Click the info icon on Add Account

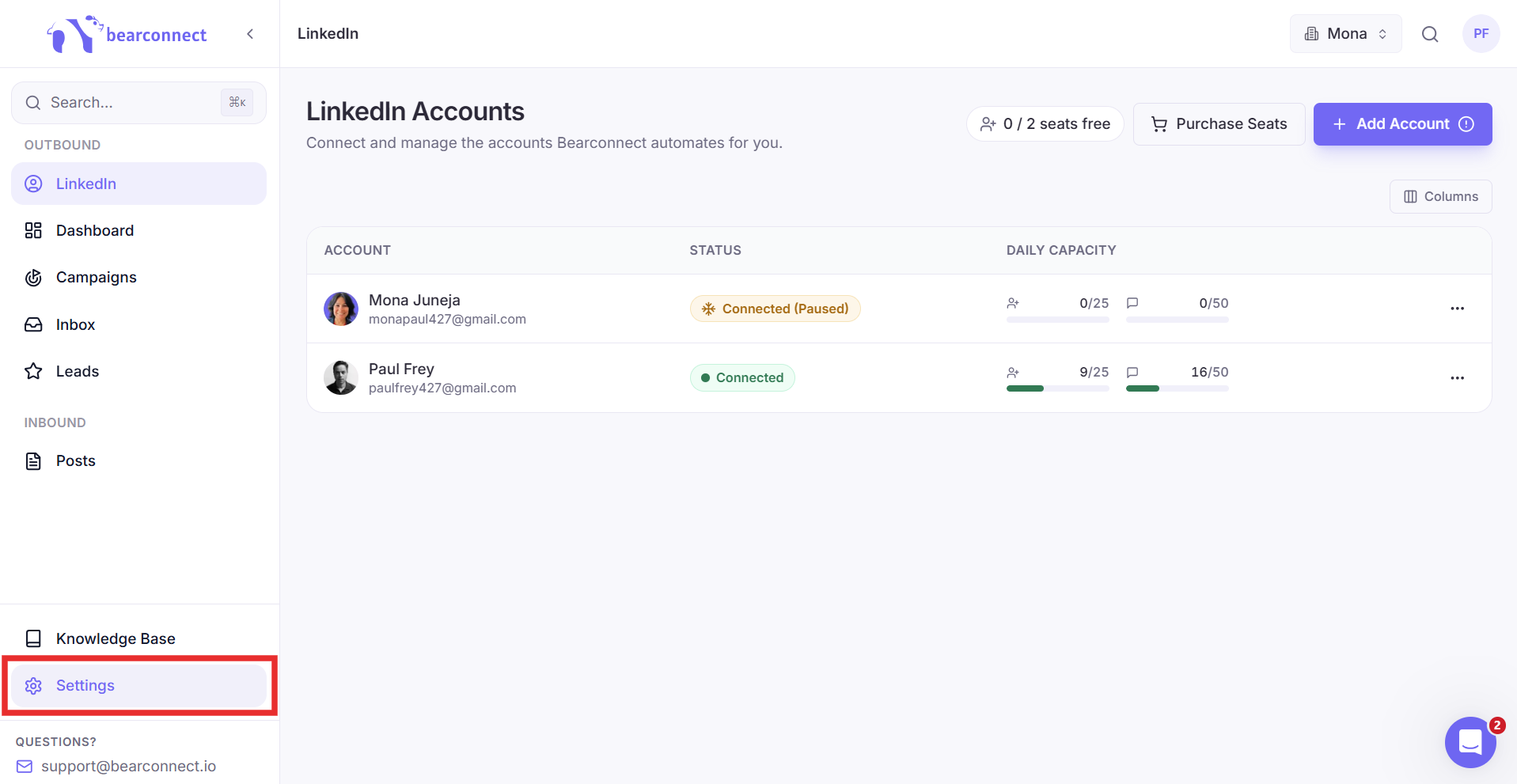[1466, 124]
